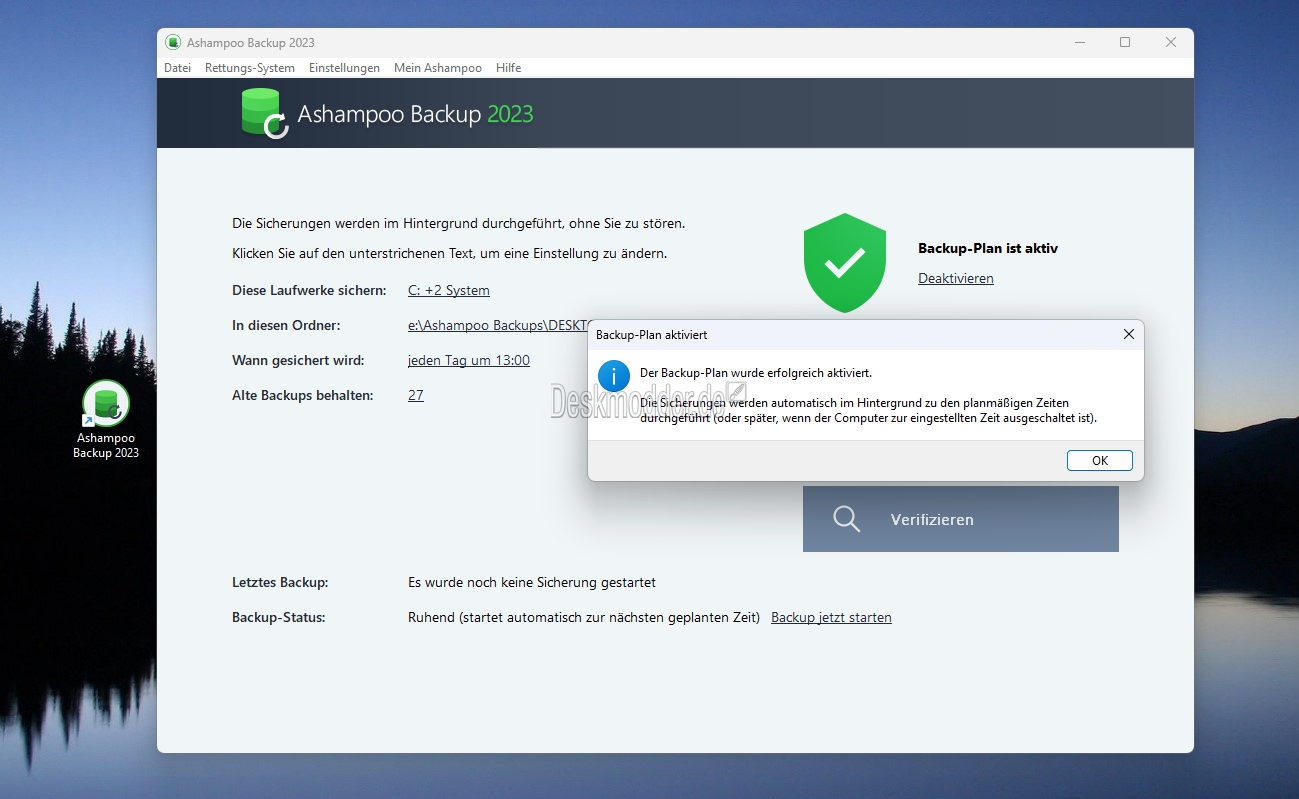This screenshot has width=1299, height=799.
Task: Click 'Der Backup-Plan wurde erfolgreich aktiviert.' message
Action: 756,373
